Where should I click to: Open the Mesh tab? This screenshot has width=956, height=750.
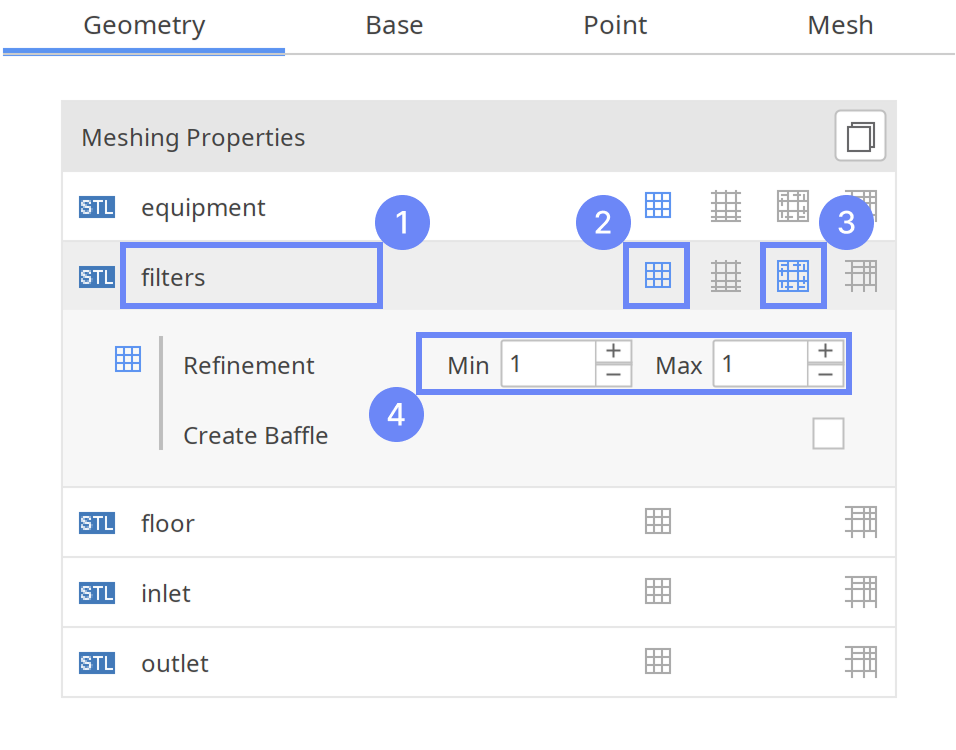(x=840, y=26)
